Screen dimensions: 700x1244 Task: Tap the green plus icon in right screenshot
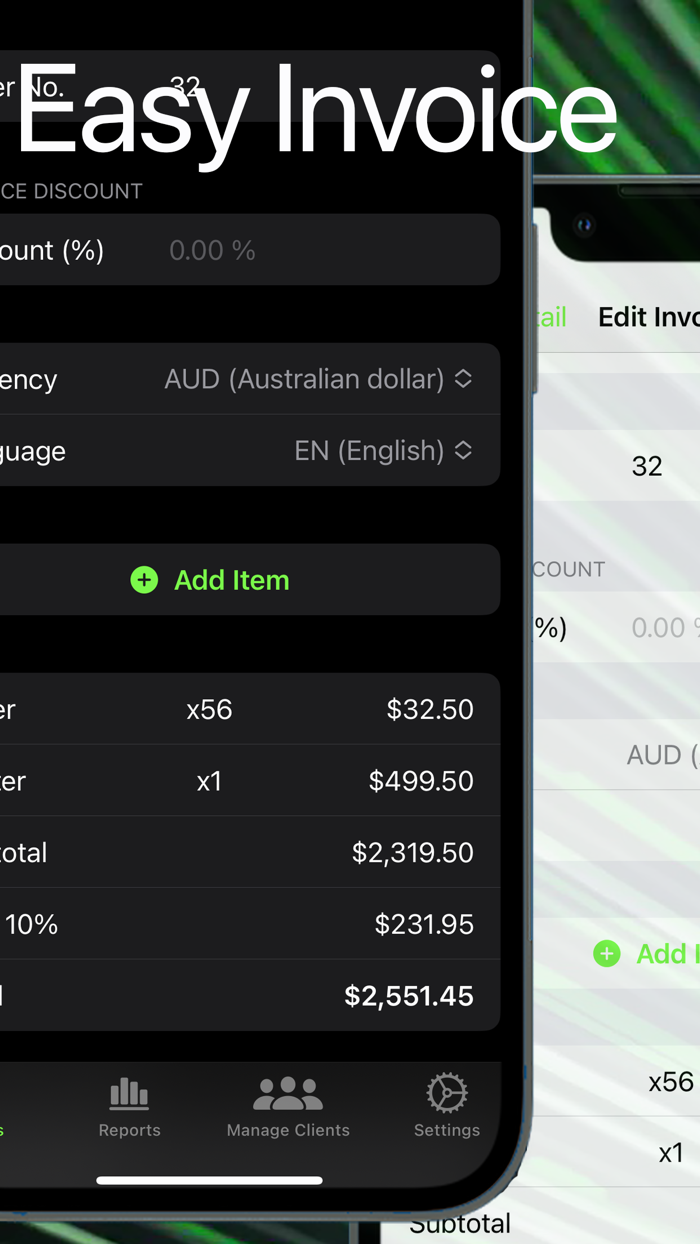coord(607,954)
